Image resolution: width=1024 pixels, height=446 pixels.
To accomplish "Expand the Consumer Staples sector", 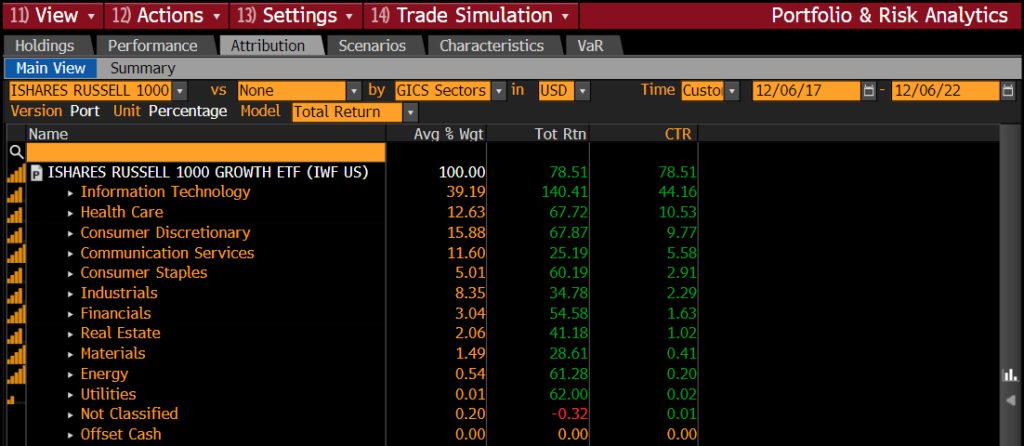I will pos(72,274).
